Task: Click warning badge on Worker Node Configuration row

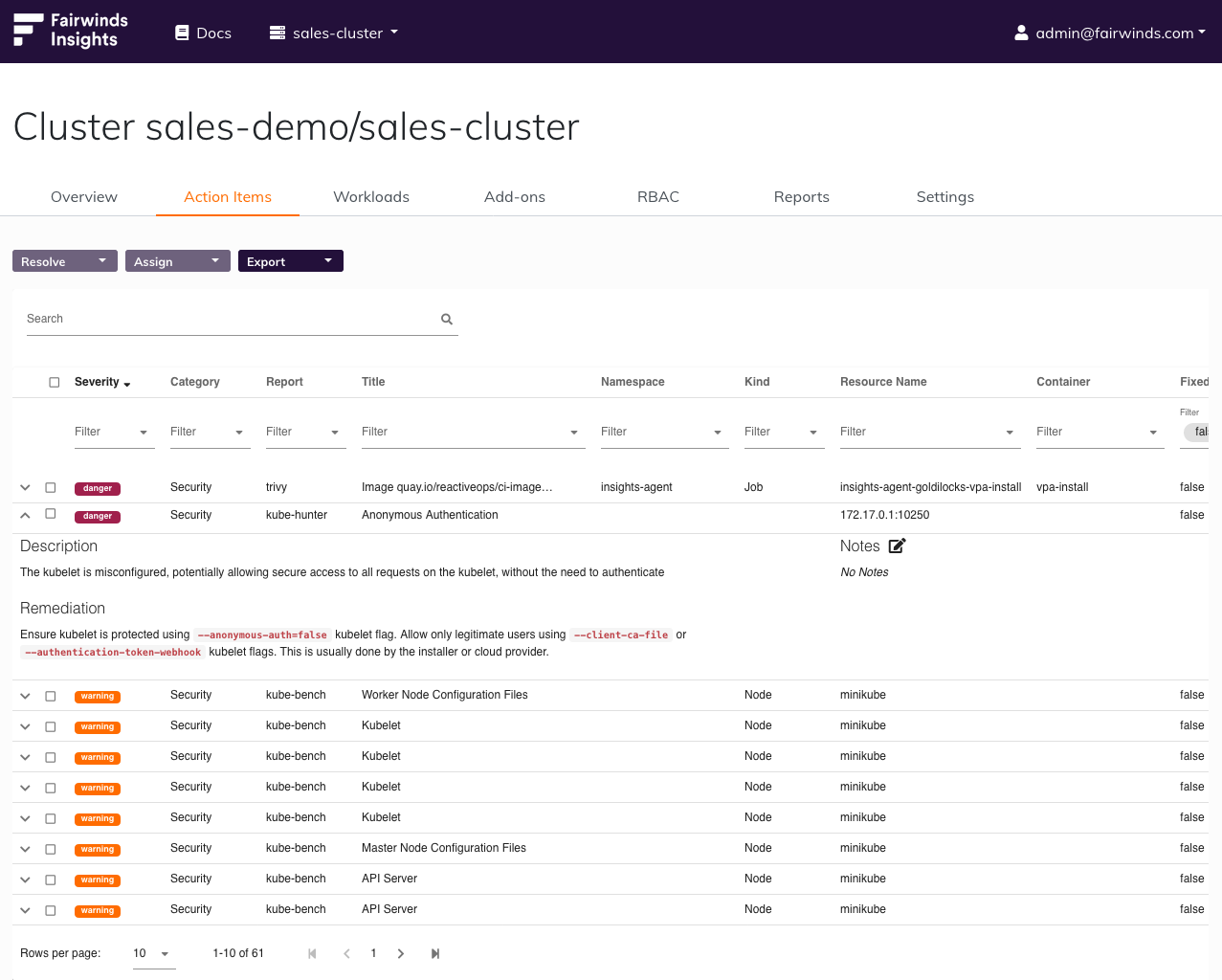Action: (98, 696)
